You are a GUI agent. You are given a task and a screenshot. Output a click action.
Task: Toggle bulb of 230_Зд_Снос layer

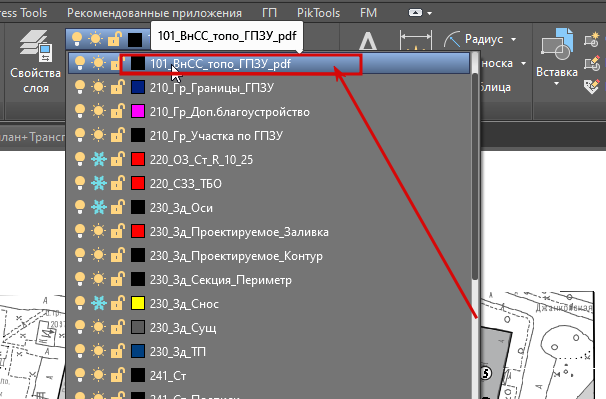pyautogui.click(x=80, y=303)
